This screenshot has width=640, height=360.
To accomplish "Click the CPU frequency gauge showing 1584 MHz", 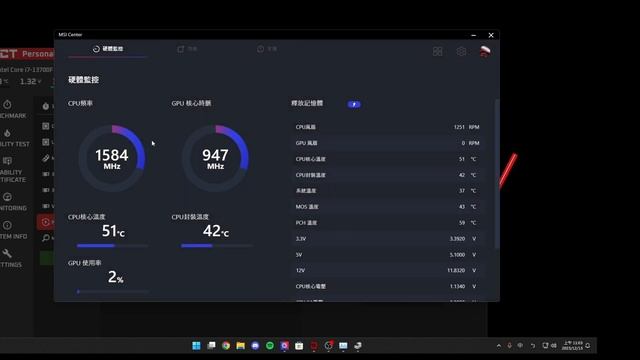I will pyautogui.click(x=112, y=158).
